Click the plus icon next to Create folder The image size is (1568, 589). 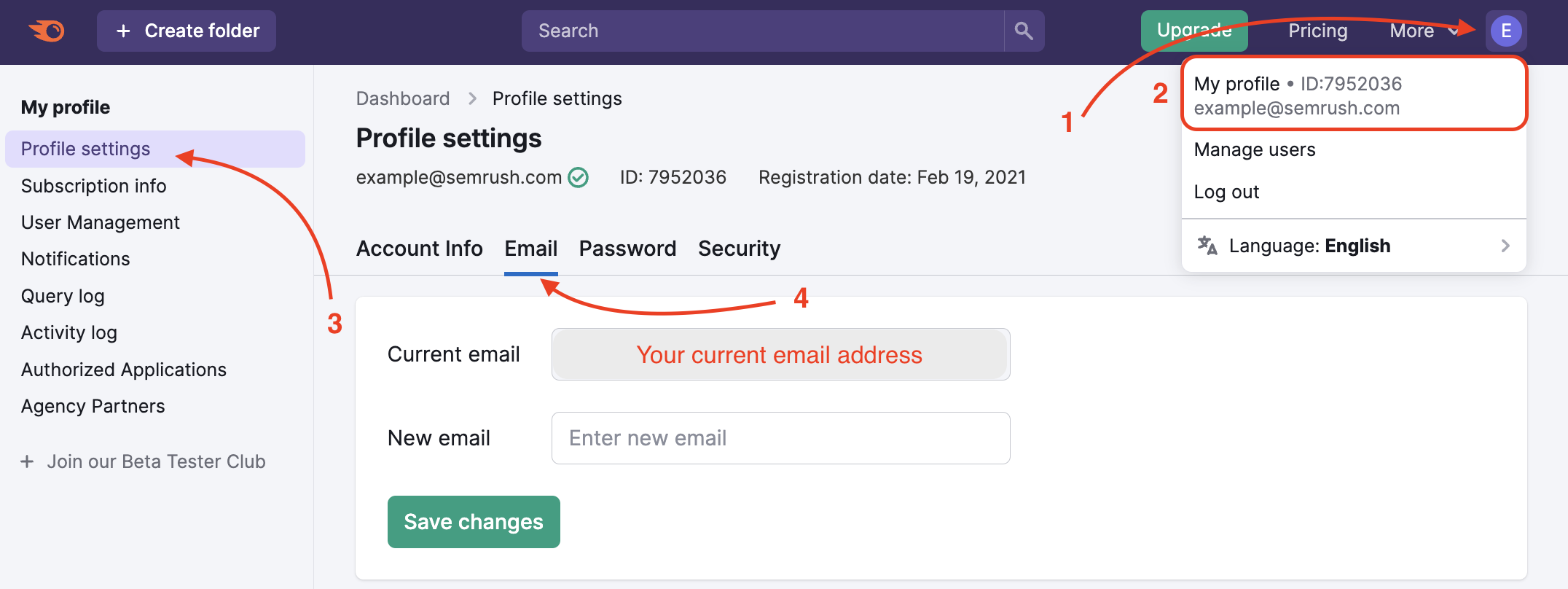(122, 31)
